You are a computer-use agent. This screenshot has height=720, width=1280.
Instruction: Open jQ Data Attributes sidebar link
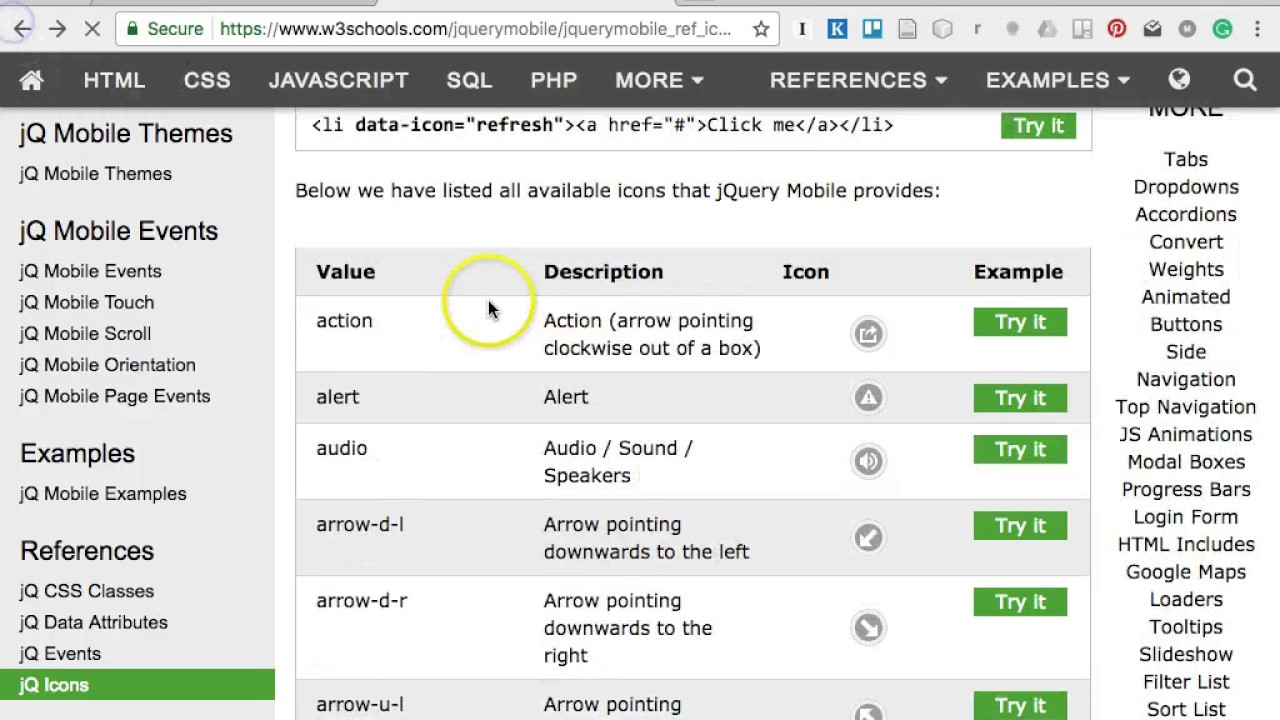[94, 622]
